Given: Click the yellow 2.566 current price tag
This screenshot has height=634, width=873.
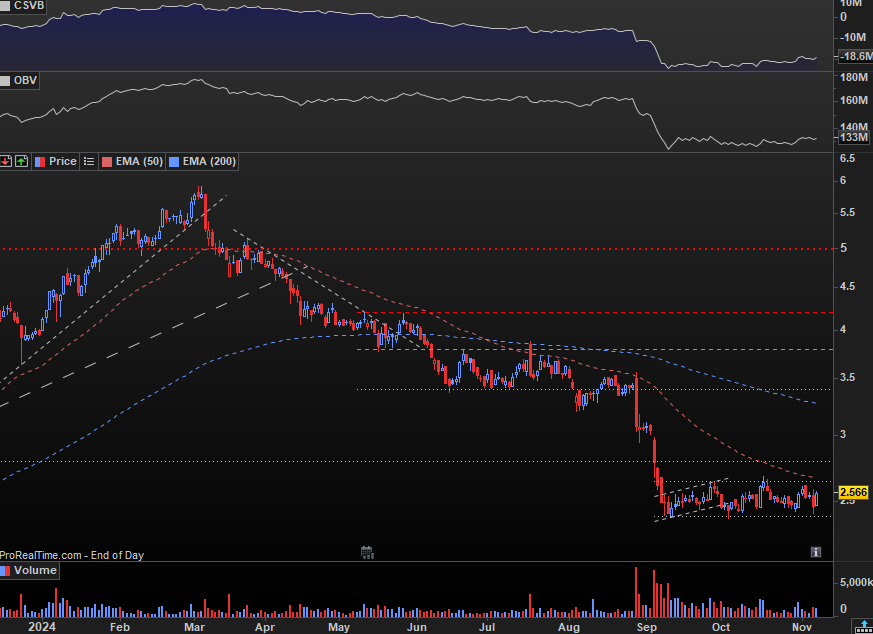Looking at the screenshot, I should 853,493.
